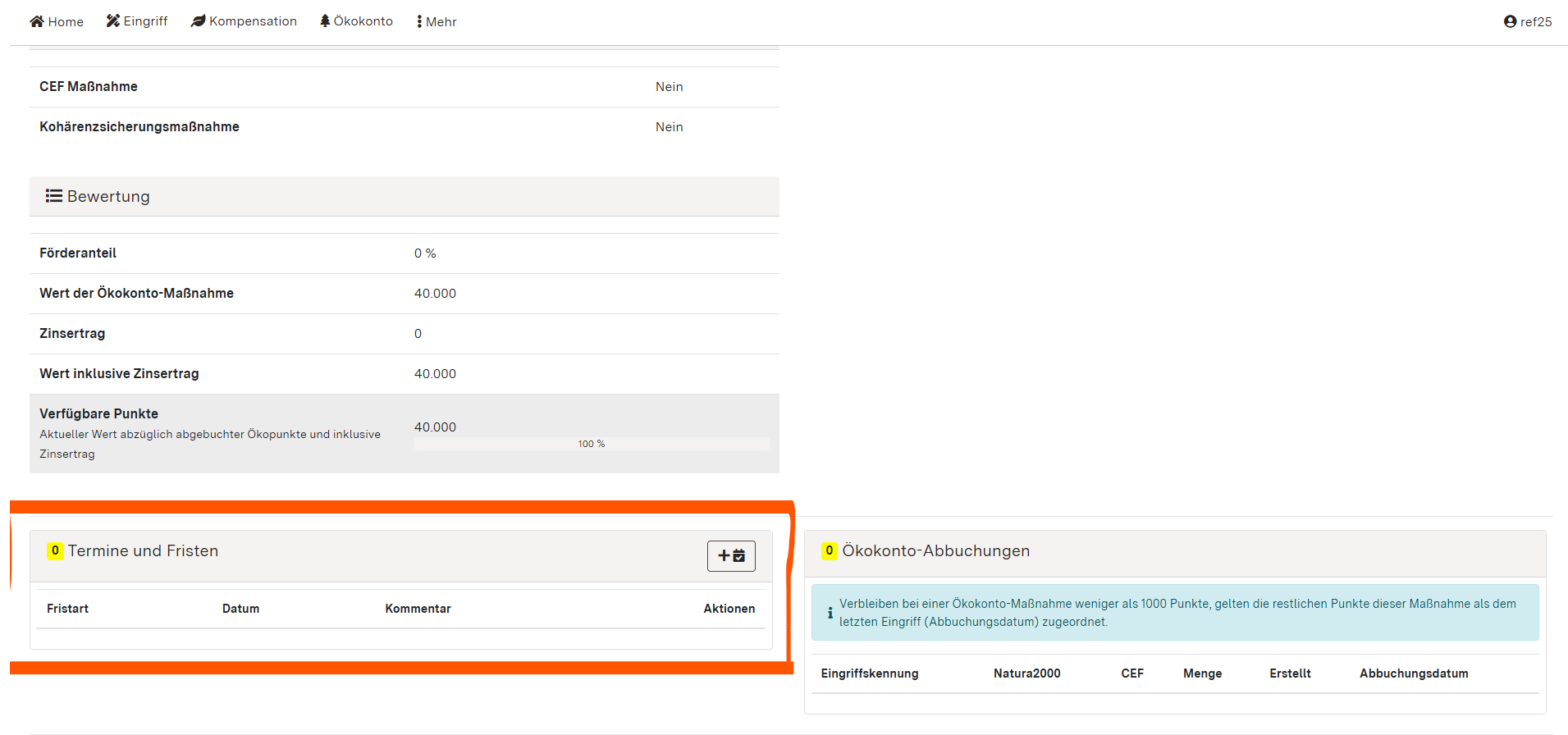Add a new deadline with the plus-calendar button
The height and width of the screenshot is (735, 1568).
pos(730,555)
